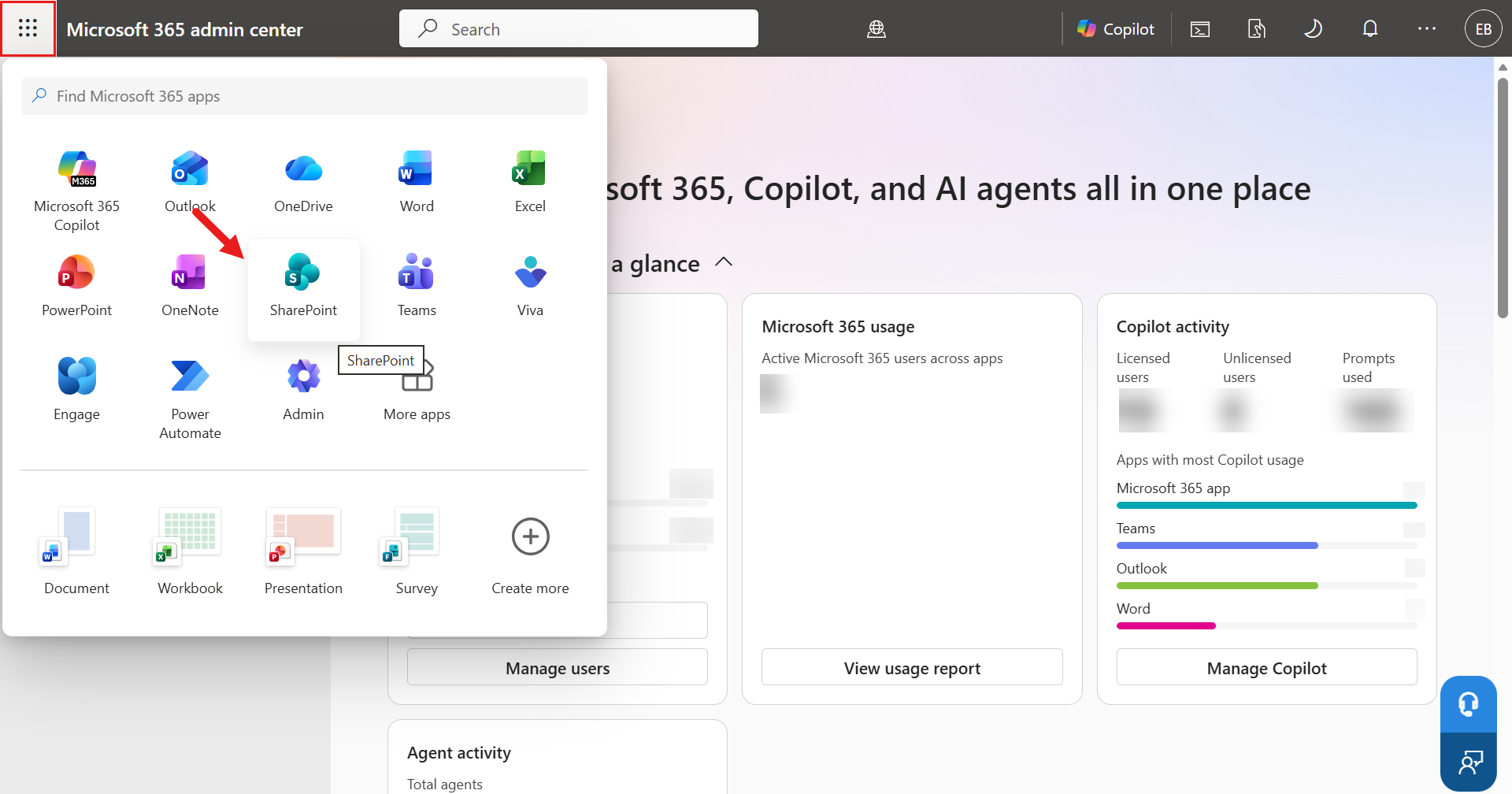Click the Licensed users label

pyautogui.click(x=1143, y=368)
